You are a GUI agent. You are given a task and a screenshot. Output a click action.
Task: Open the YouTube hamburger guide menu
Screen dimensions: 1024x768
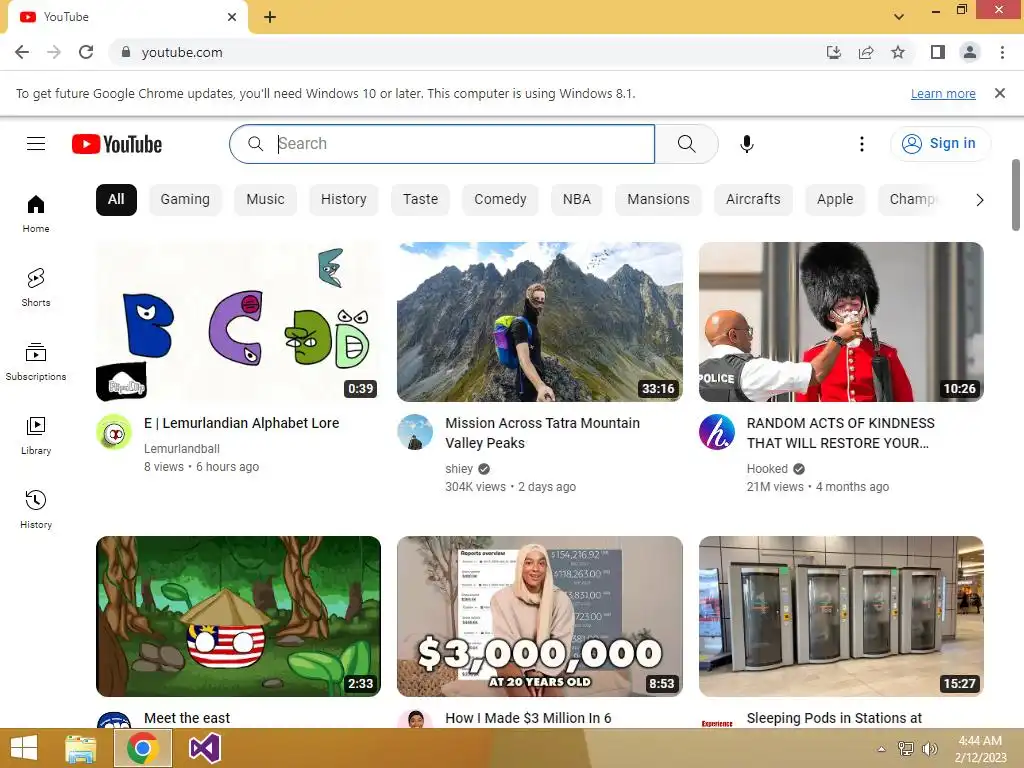[36, 144]
